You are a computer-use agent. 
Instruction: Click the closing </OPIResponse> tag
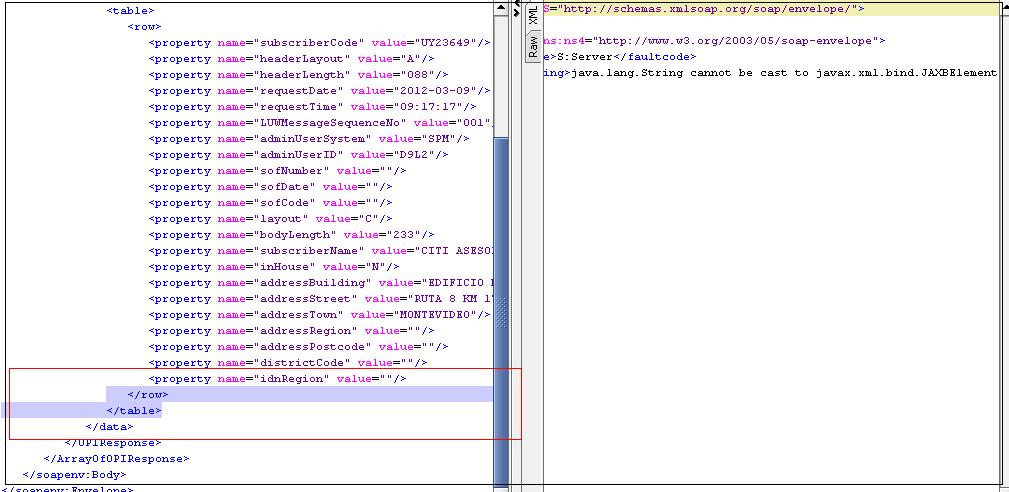pos(113,443)
